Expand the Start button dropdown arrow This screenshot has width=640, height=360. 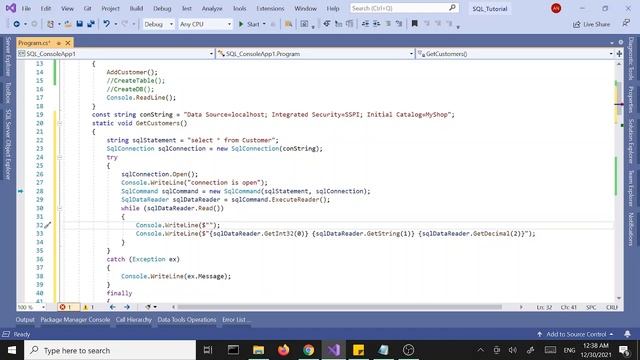coord(264,24)
